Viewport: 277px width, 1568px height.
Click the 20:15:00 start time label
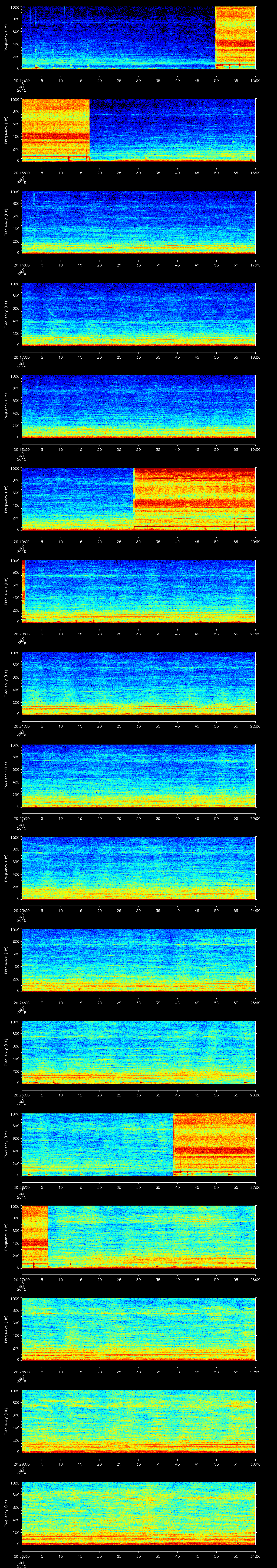tap(21, 173)
